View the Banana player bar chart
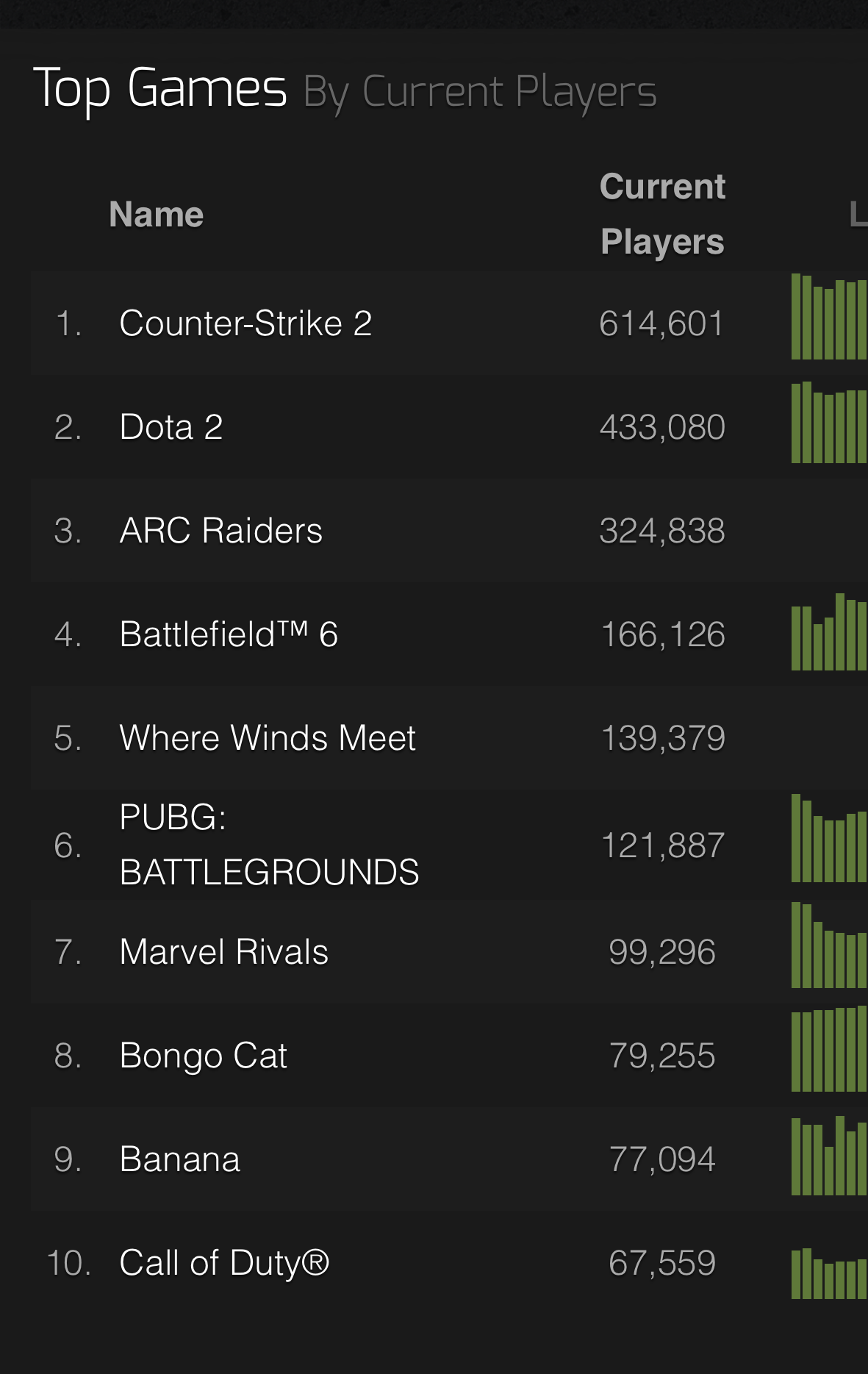The image size is (868, 1374). [x=829, y=1156]
